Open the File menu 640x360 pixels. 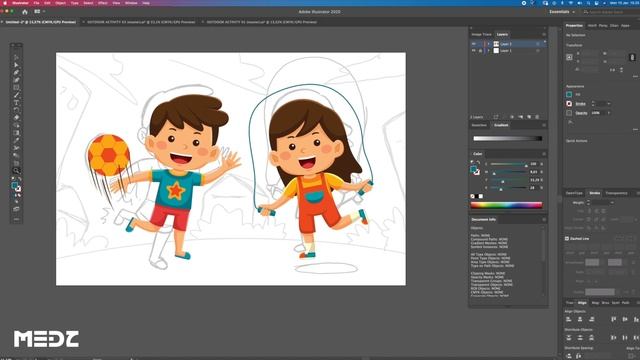[36, 3]
